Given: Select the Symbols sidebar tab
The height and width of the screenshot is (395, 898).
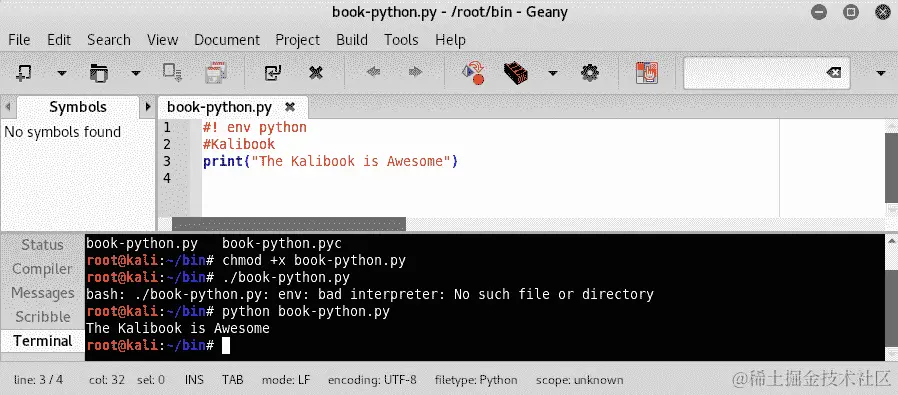Looking at the screenshot, I should coord(78,107).
